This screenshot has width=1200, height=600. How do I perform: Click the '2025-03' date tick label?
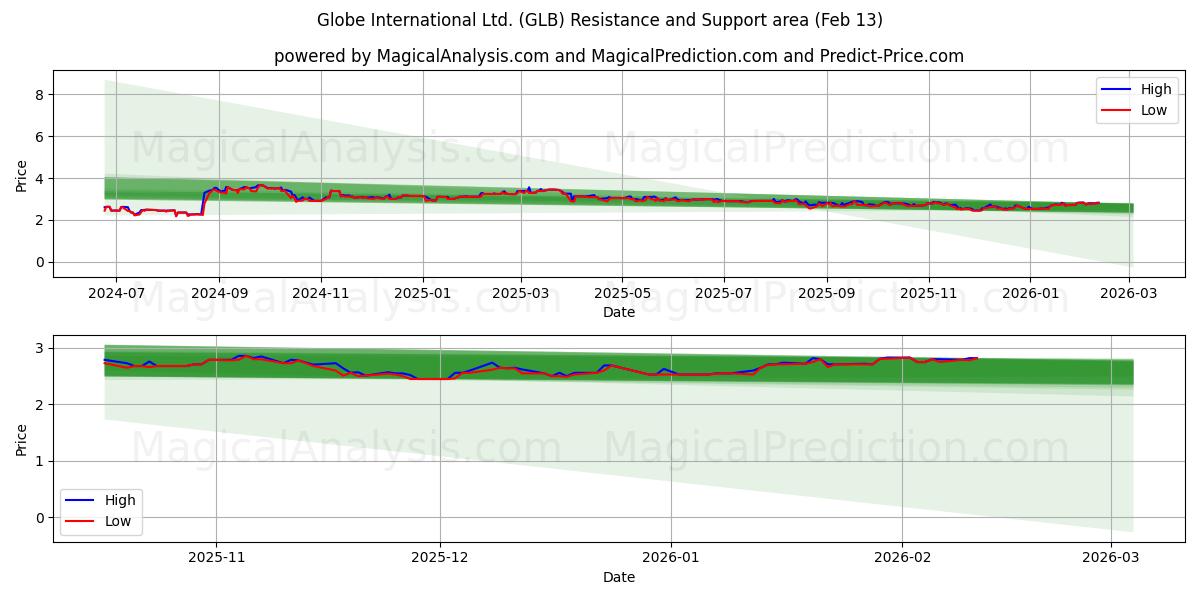click(x=521, y=294)
